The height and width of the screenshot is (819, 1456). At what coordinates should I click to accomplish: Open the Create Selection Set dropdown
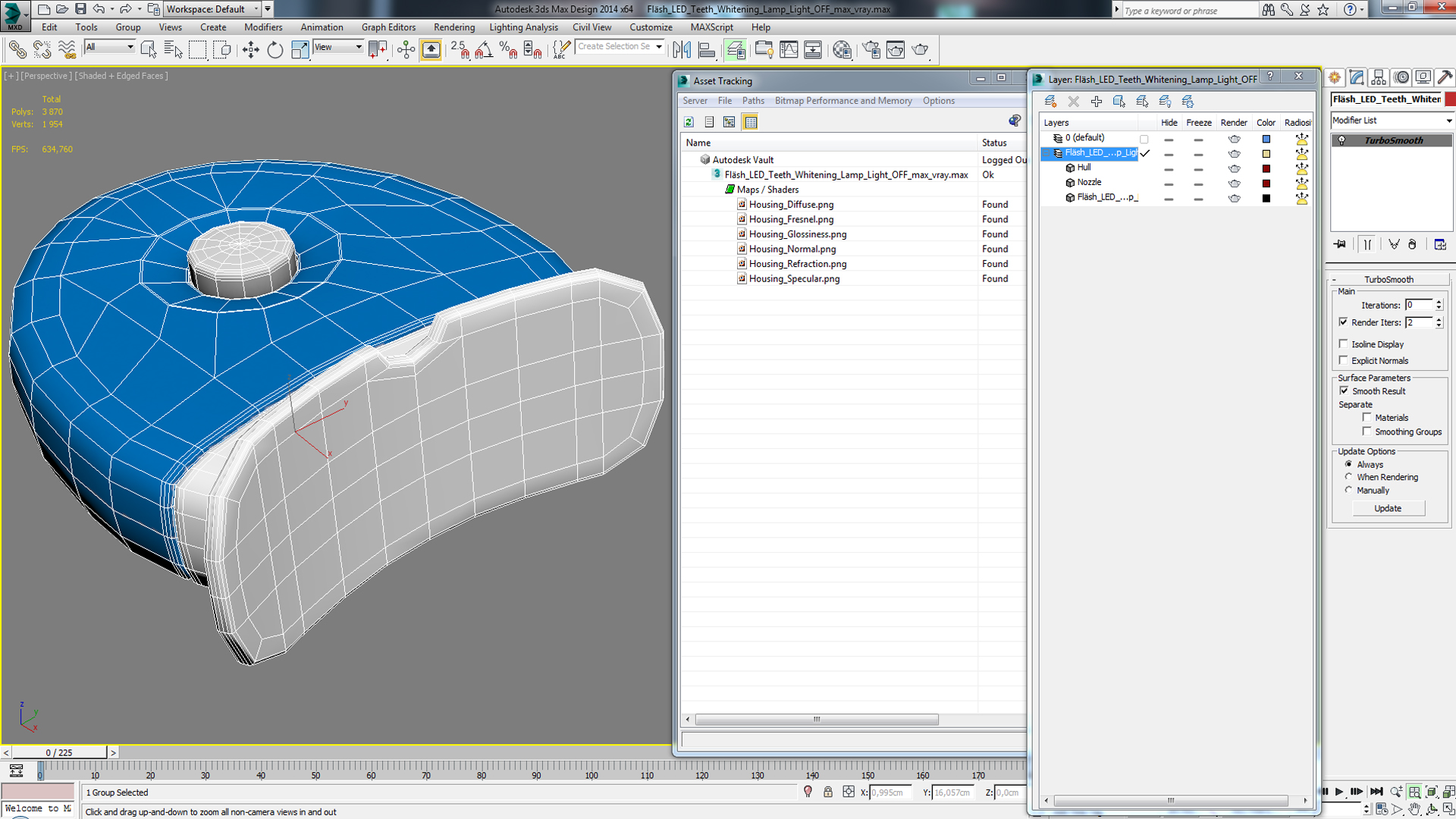click(x=659, y=47)
